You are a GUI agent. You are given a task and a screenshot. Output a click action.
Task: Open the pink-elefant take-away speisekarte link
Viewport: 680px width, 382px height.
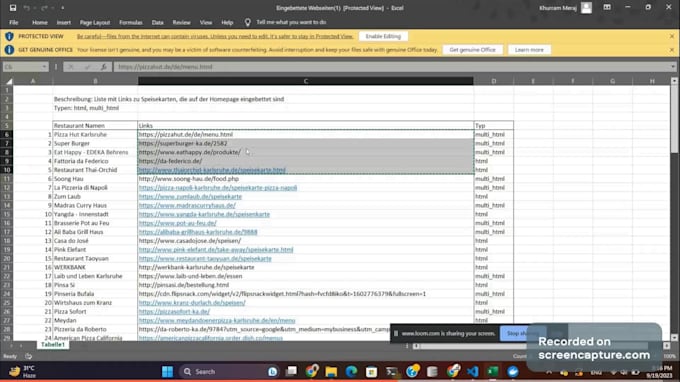[216, 250]
